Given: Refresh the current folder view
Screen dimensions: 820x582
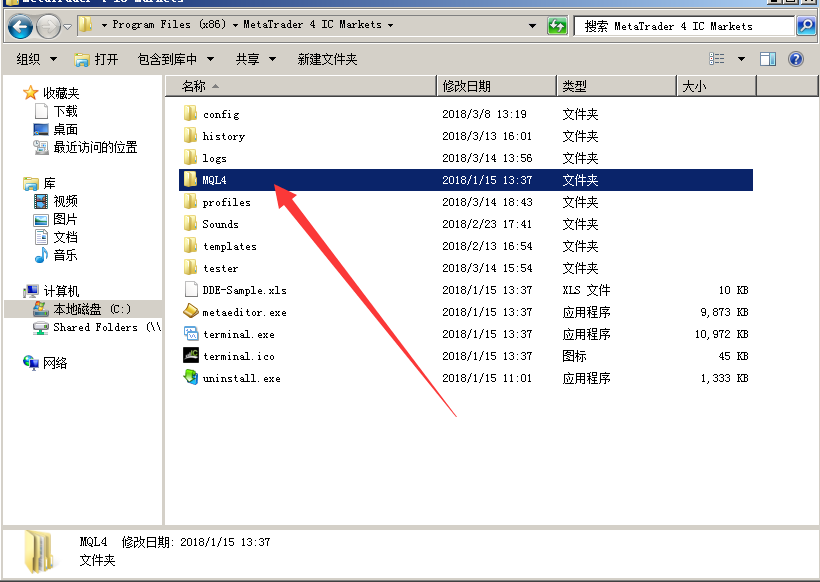Looking at the screenshot, I should [557, 26].
